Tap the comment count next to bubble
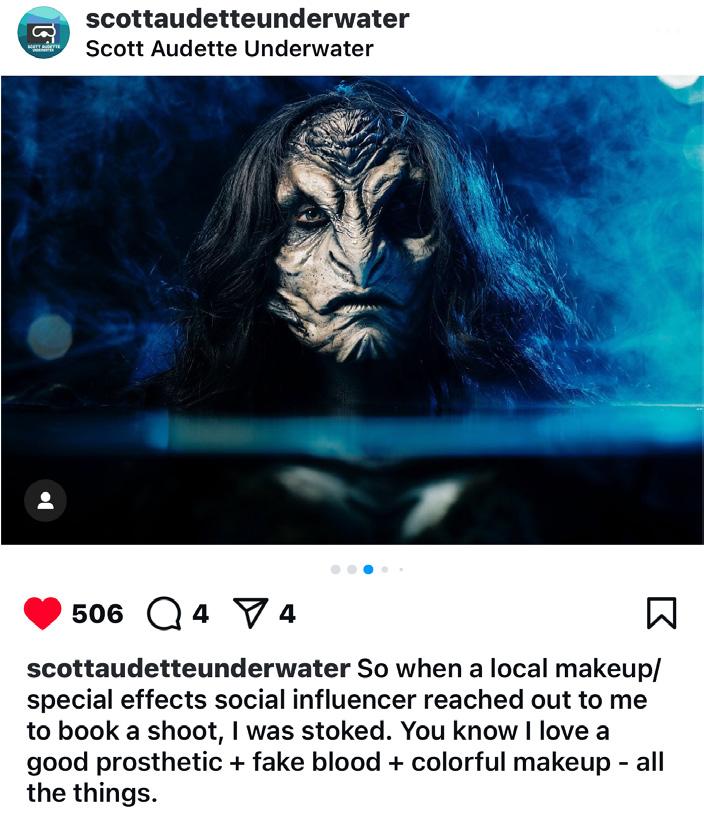The height and width of the screenshot is (824, 704). (x=201, y=614)
